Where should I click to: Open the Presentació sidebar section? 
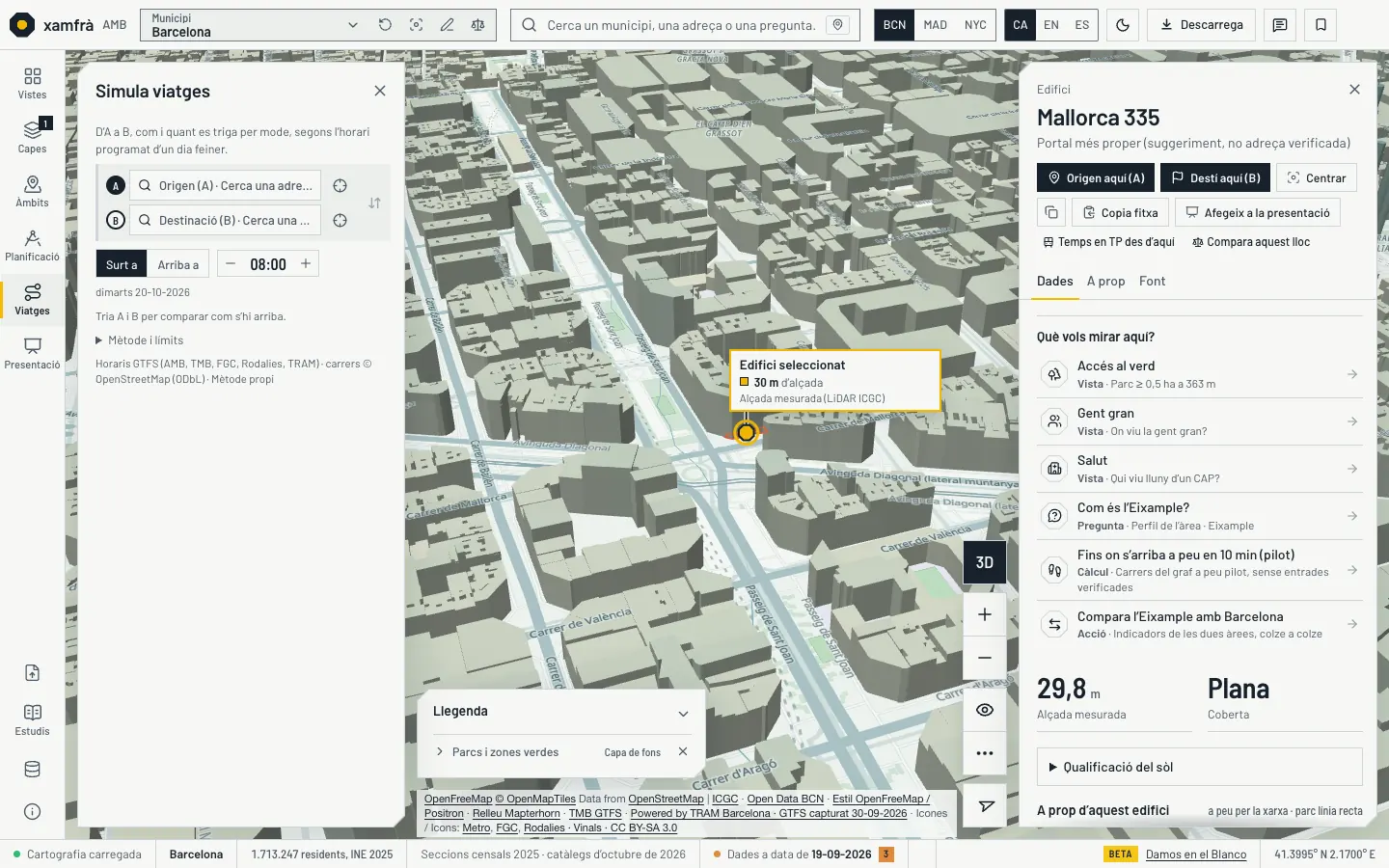tap(32, 353)
